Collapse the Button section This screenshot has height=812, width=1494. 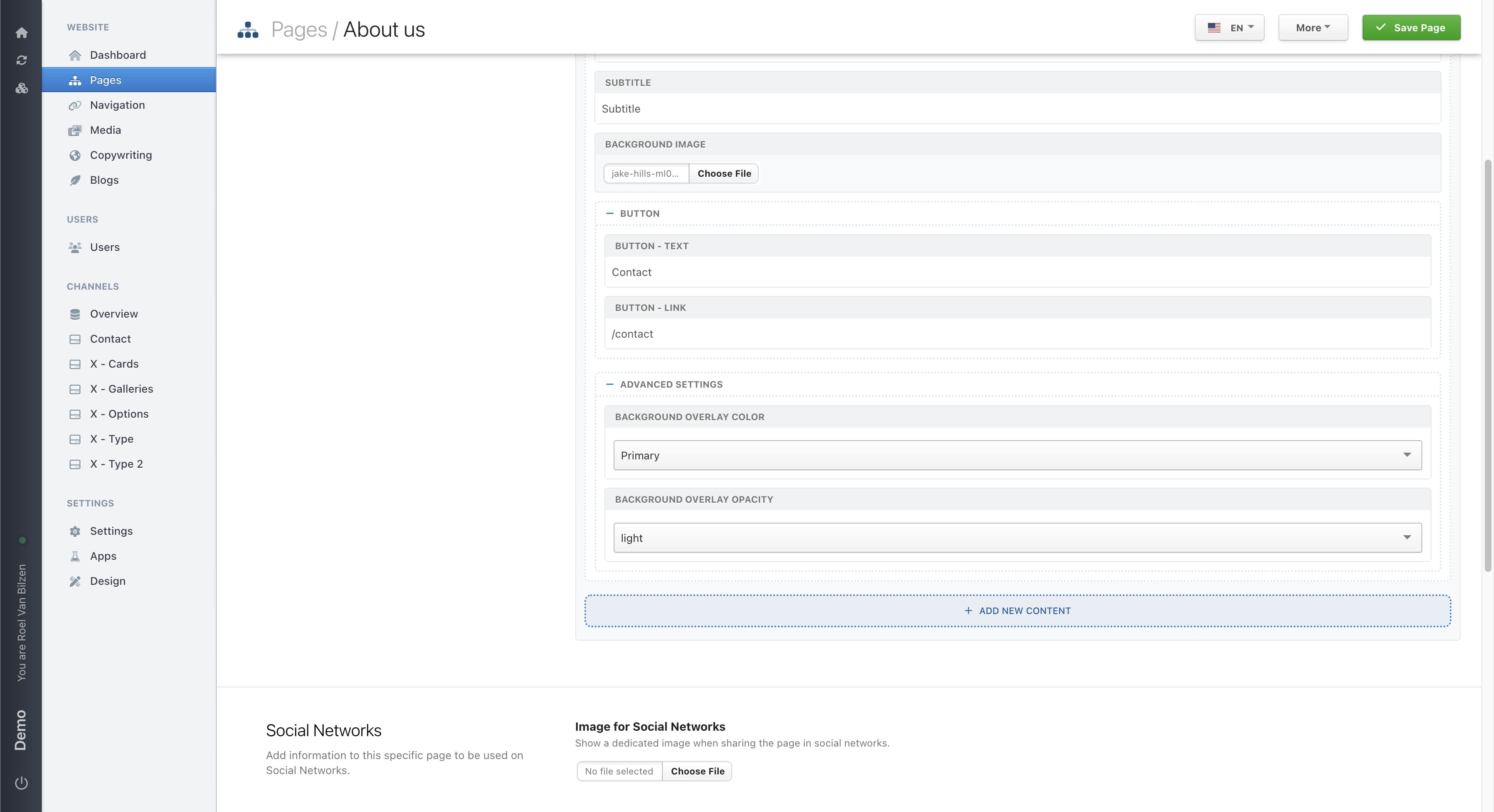point(609,213)
